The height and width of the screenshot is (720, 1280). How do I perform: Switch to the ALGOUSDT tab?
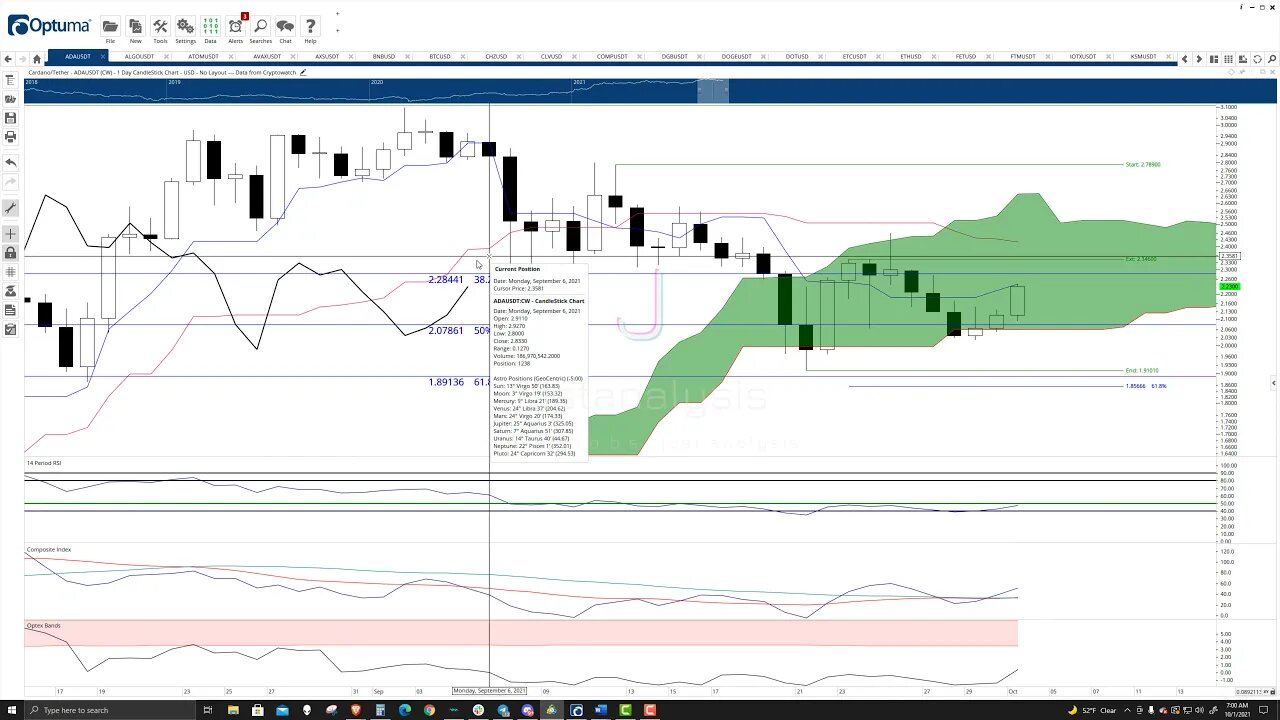[x=140, y=57]
